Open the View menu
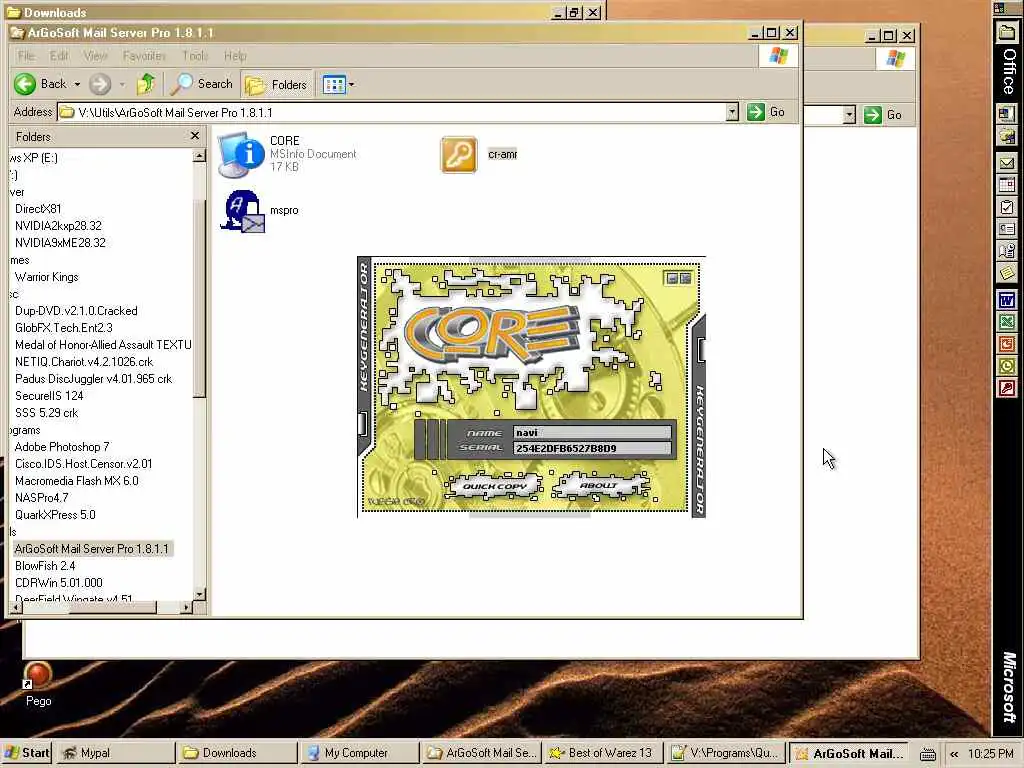This screenshot has height=768, width=1024. [95, 56]
